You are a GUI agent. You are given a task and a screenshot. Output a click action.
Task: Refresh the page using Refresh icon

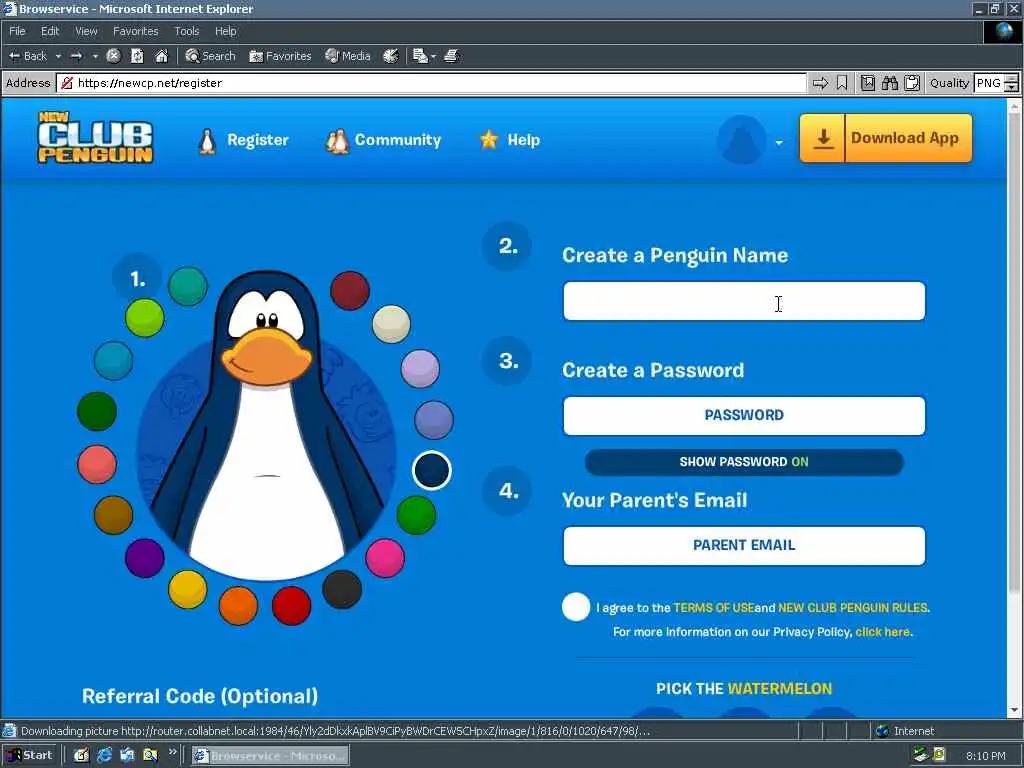pos(137,56)
